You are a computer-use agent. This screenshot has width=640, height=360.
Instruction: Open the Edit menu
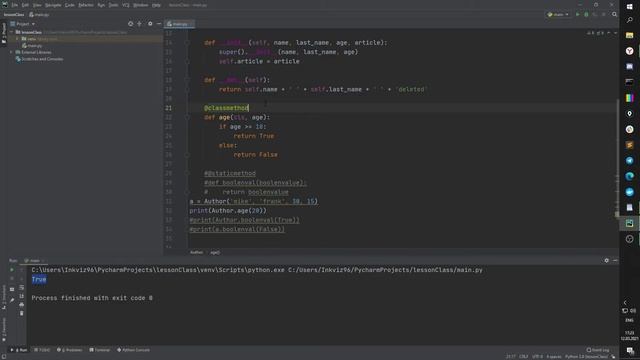25,5
